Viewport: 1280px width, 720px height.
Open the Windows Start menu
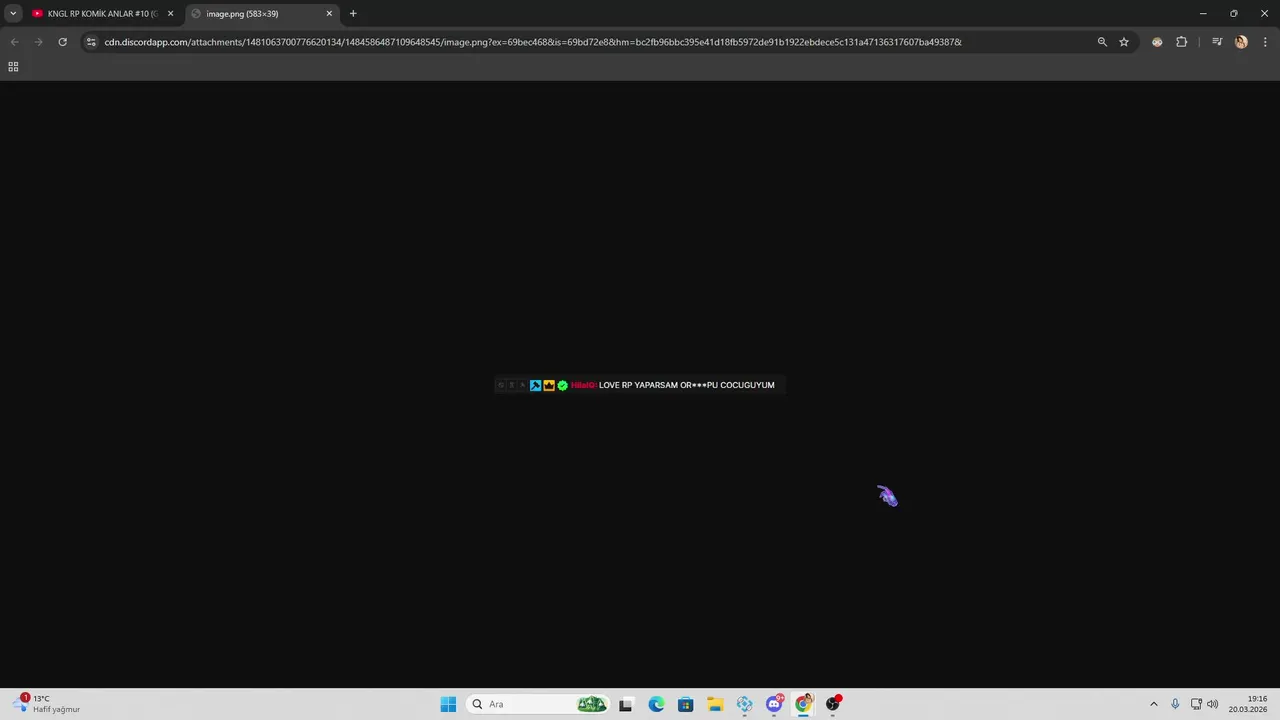coord(448,704)
